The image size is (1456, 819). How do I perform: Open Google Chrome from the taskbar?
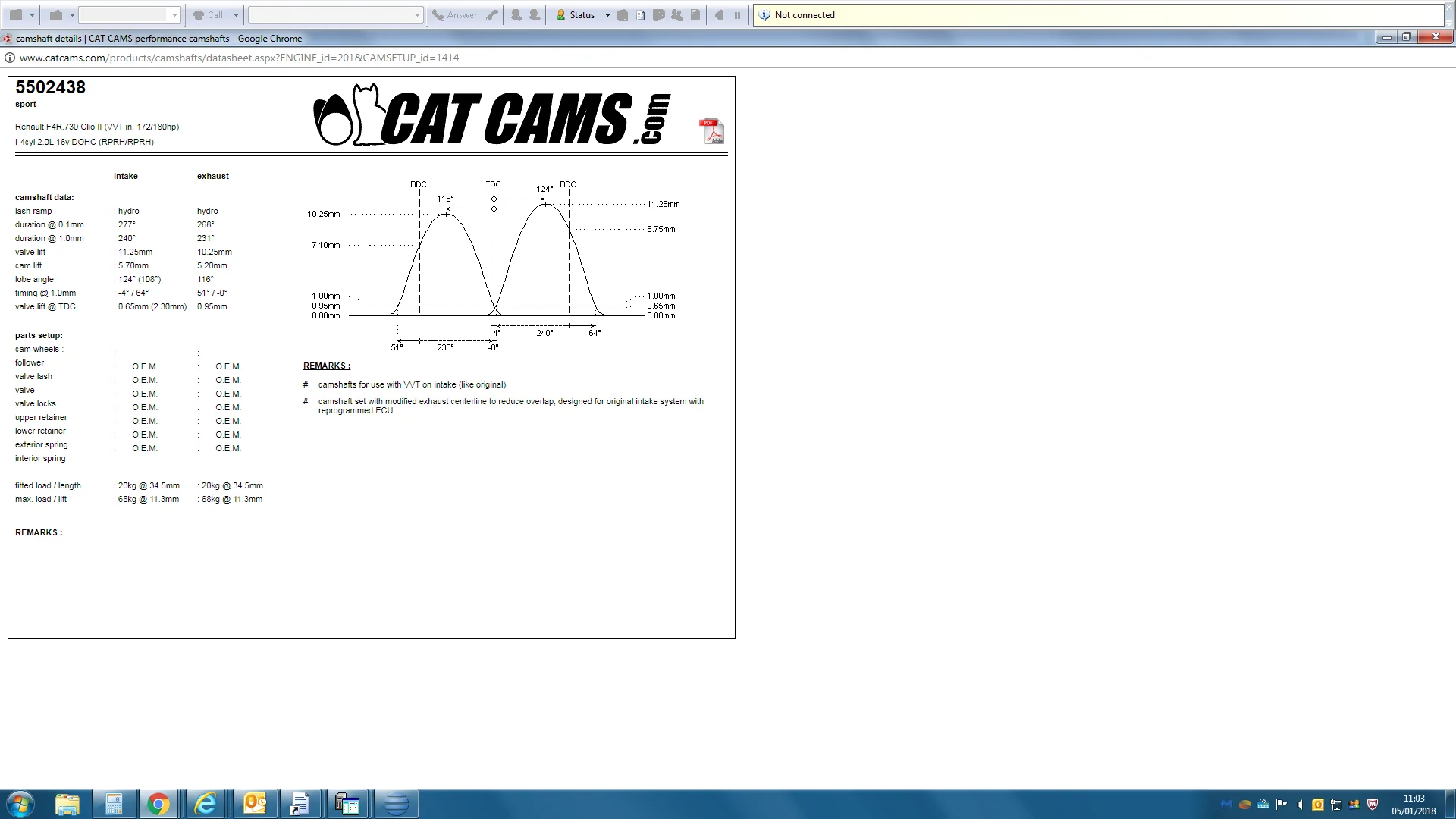tap(158, 804)
